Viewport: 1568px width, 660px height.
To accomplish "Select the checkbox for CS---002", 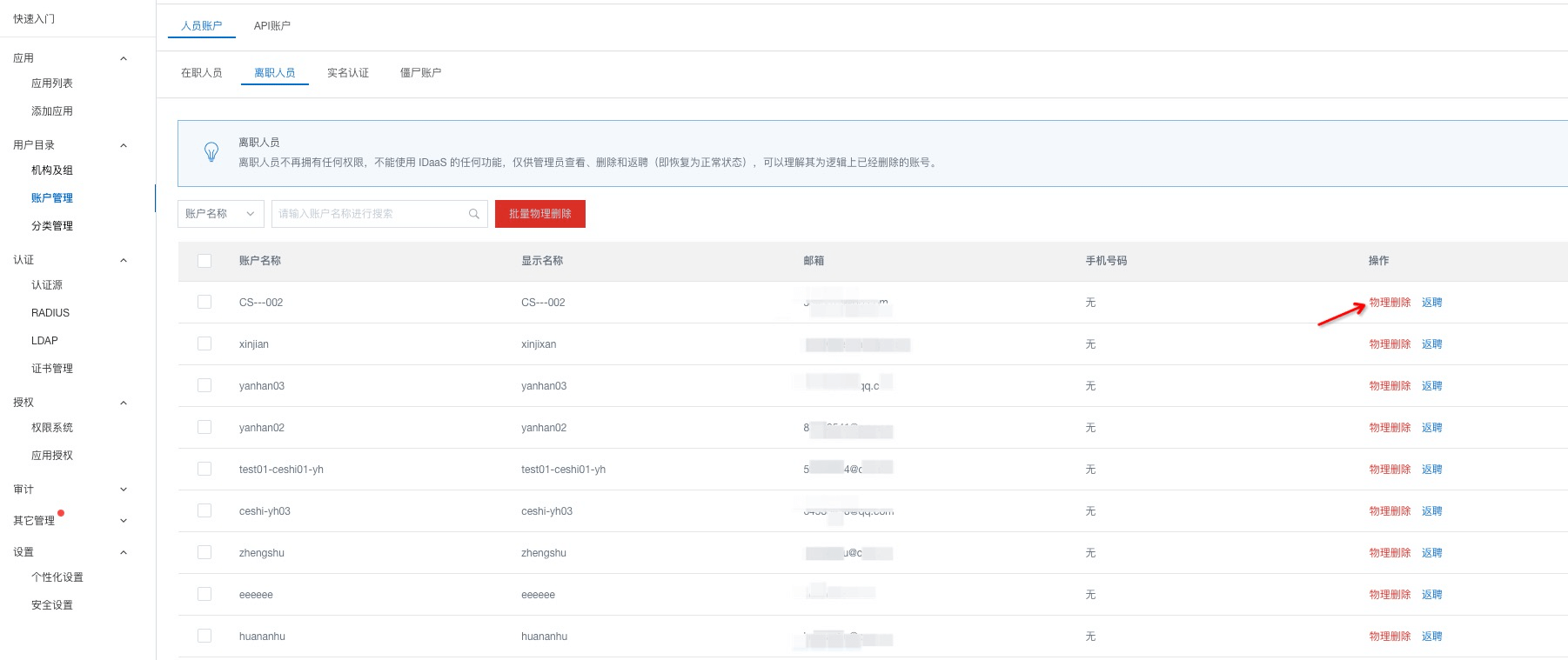I will pyautogui.click(x=204, y=302).
